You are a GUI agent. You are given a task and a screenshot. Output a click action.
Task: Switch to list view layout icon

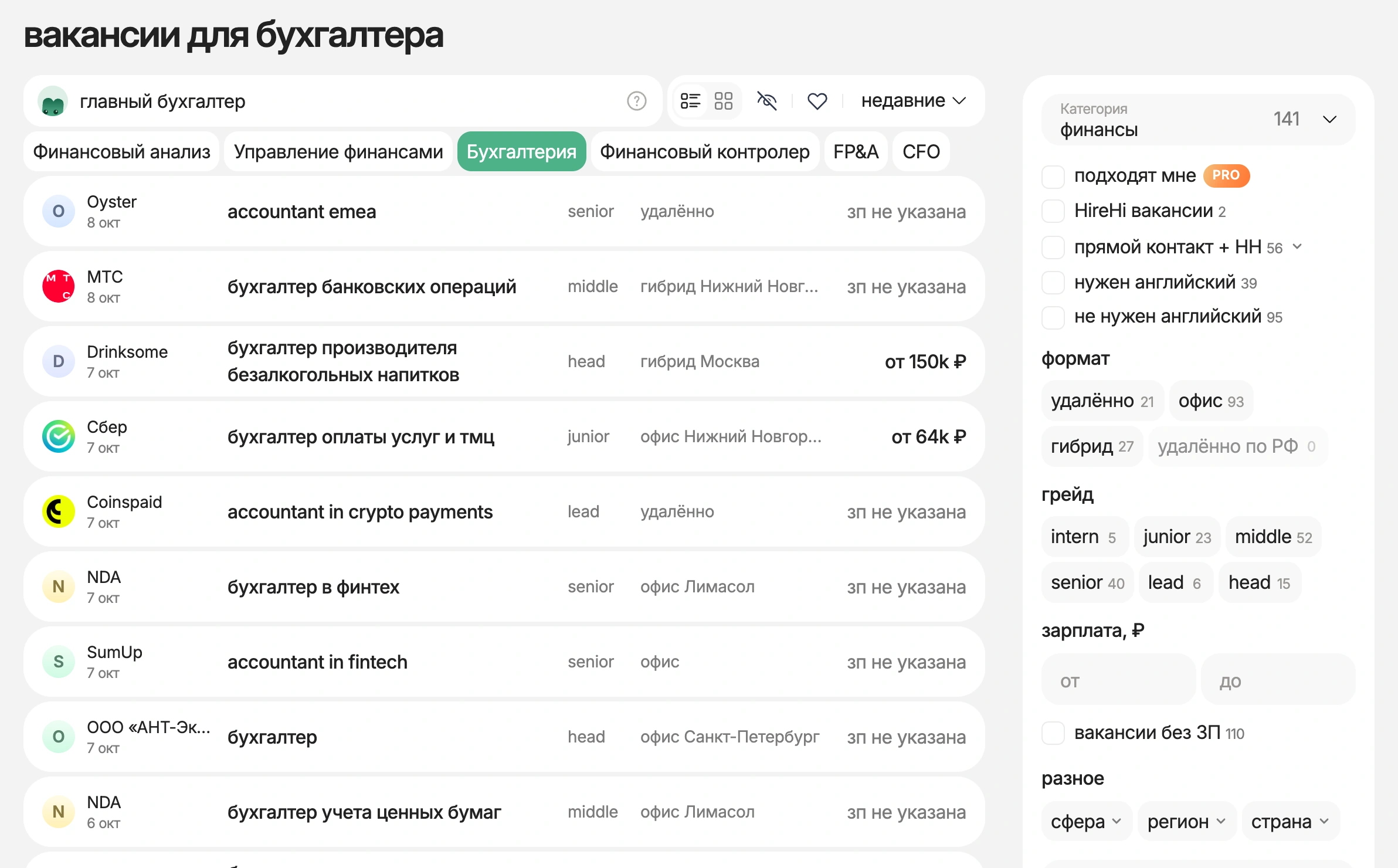690,101
